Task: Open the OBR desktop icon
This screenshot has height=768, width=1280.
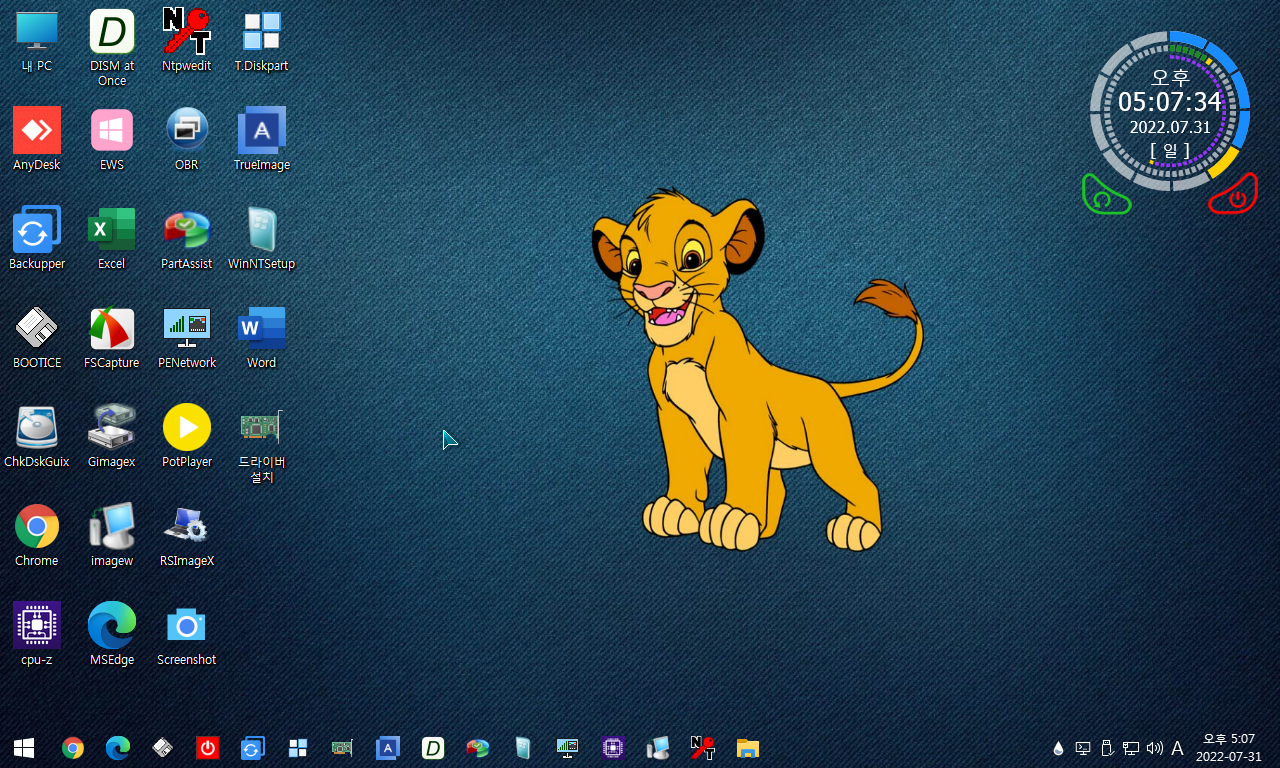Action: click(x=187, y=140)
